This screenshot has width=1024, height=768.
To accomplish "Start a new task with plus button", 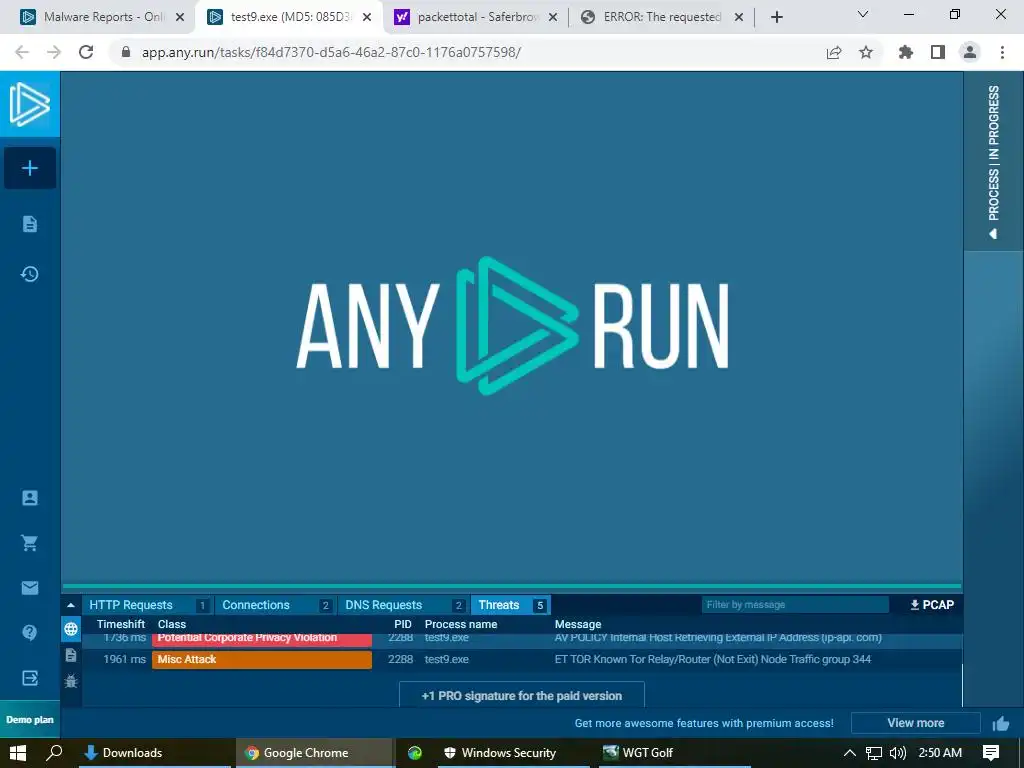I will pos(30,168).
